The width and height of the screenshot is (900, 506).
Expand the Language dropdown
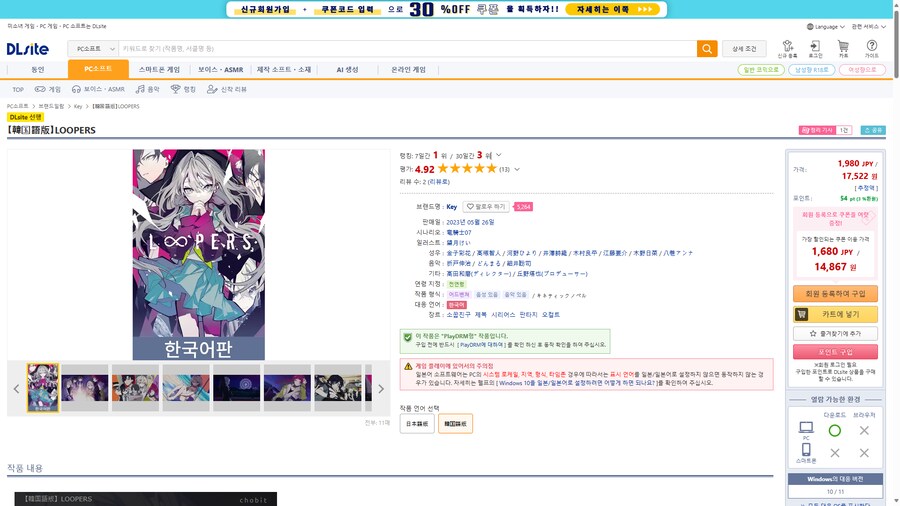(x=826, y=26)
